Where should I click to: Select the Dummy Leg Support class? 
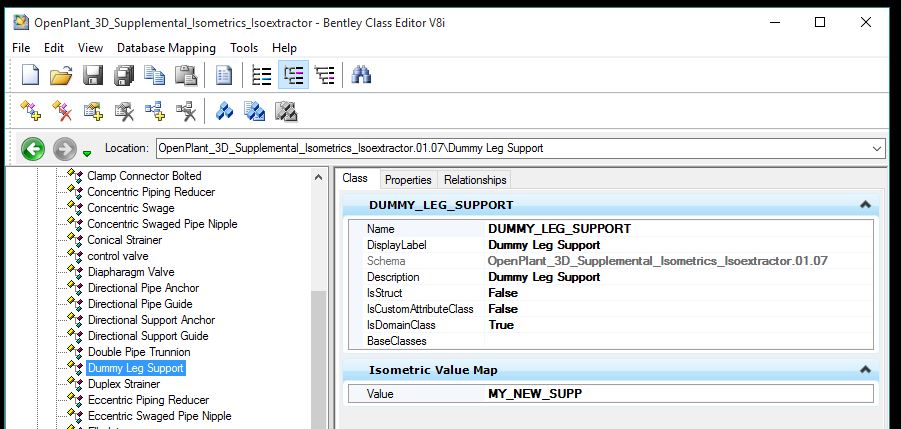(x=136, y=368)
